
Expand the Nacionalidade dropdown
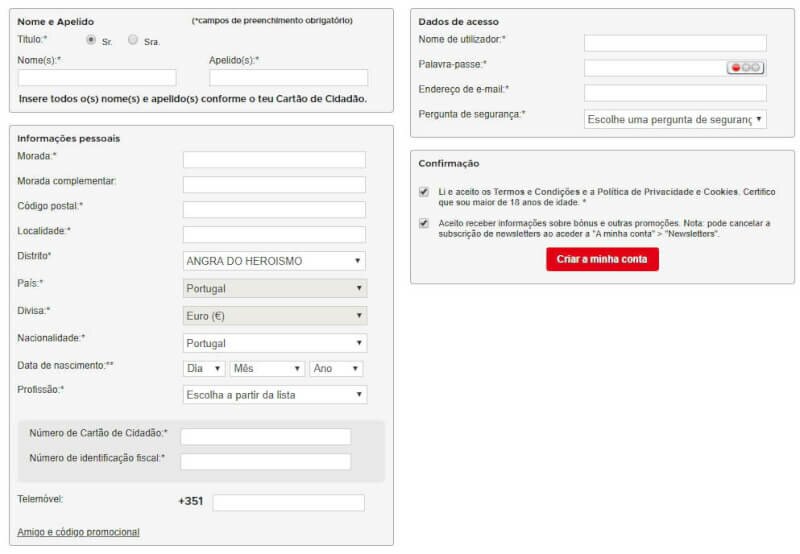pyautogui.click(x=274, y=343)
